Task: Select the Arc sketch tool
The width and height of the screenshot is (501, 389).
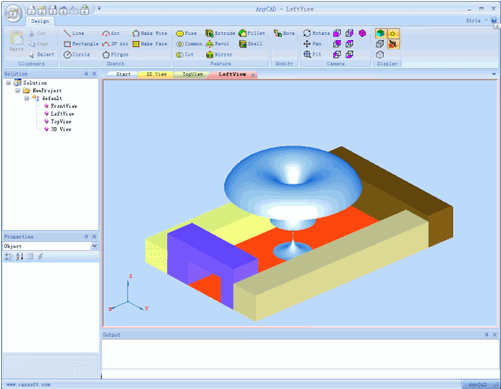Action: [x=111, y=33]
